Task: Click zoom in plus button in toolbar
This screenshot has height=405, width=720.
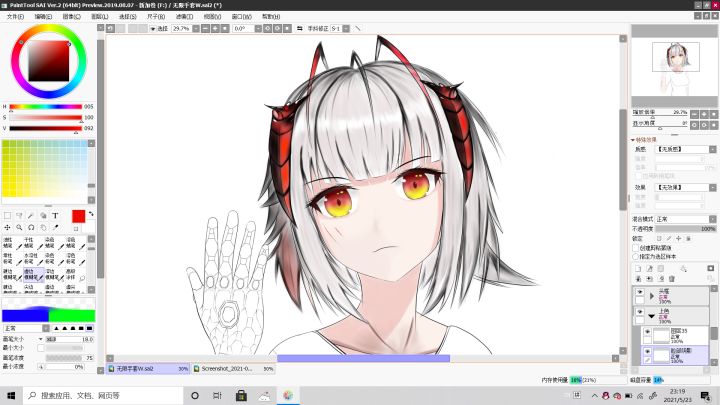Action: point(215,28)
